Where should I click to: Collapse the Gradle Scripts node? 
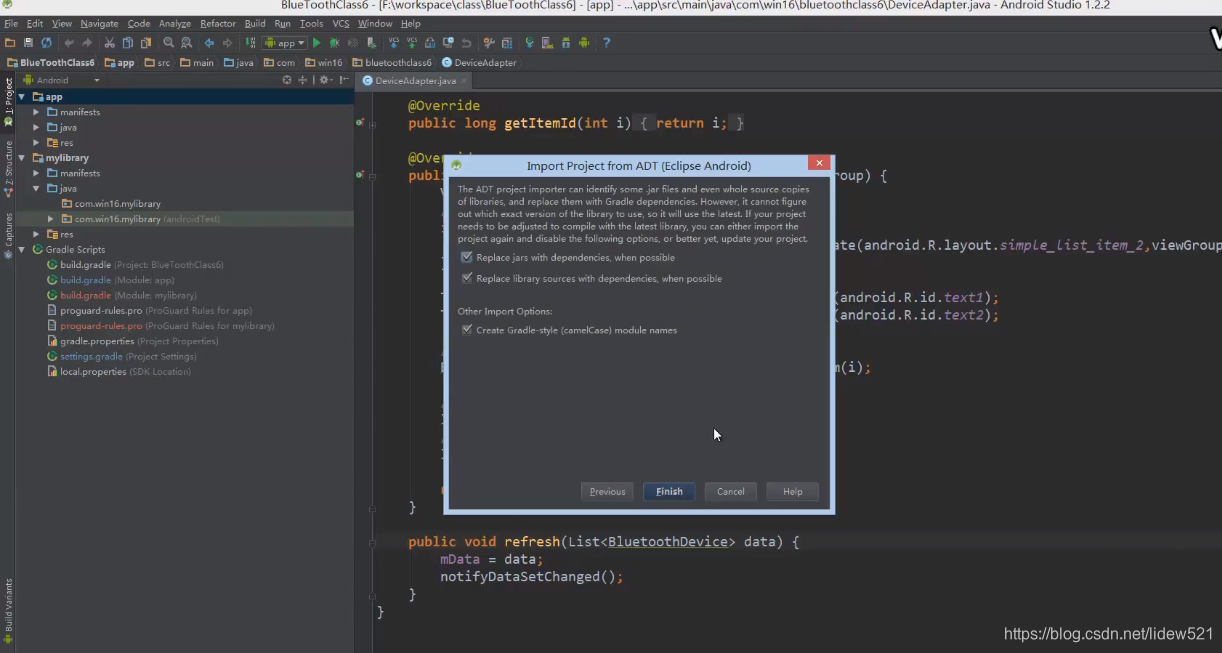[x=22, y=249]
